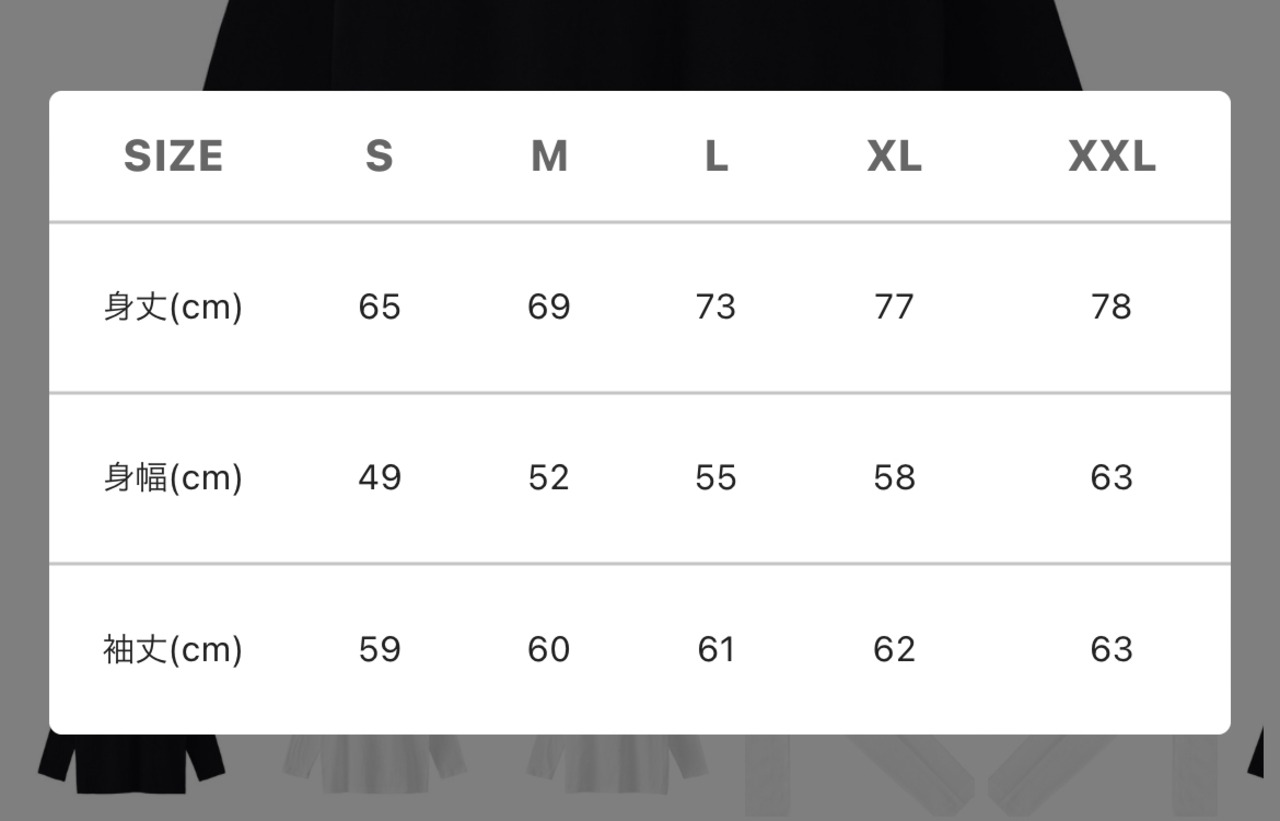This screenshot has width=1280, height=821.
Task: Choose the XXL size column header
Action: [x=1112, y=157]
